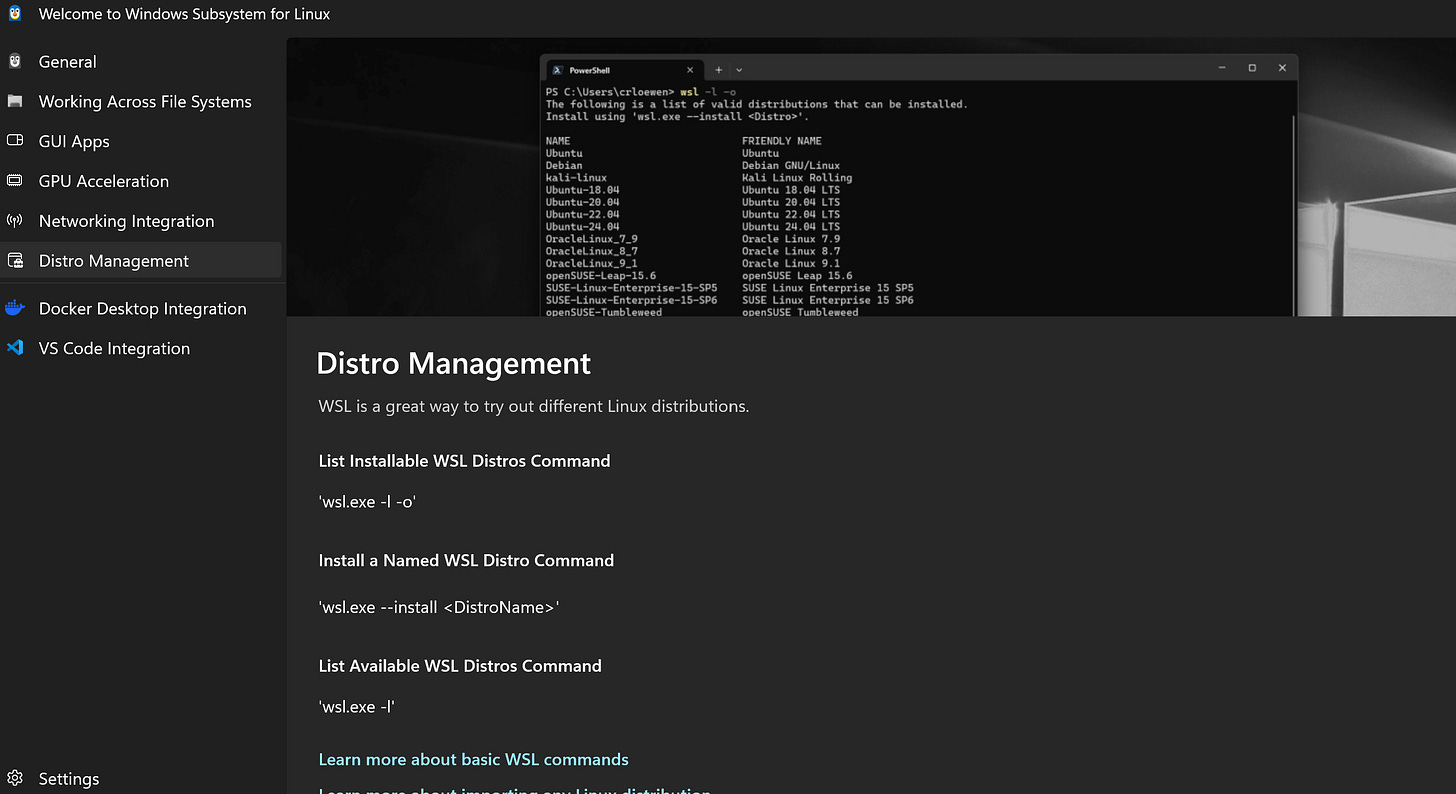Viewport: 1456px width, 794px height.
Task: Click the Settings gear icon
Action: tap(15, 778)
